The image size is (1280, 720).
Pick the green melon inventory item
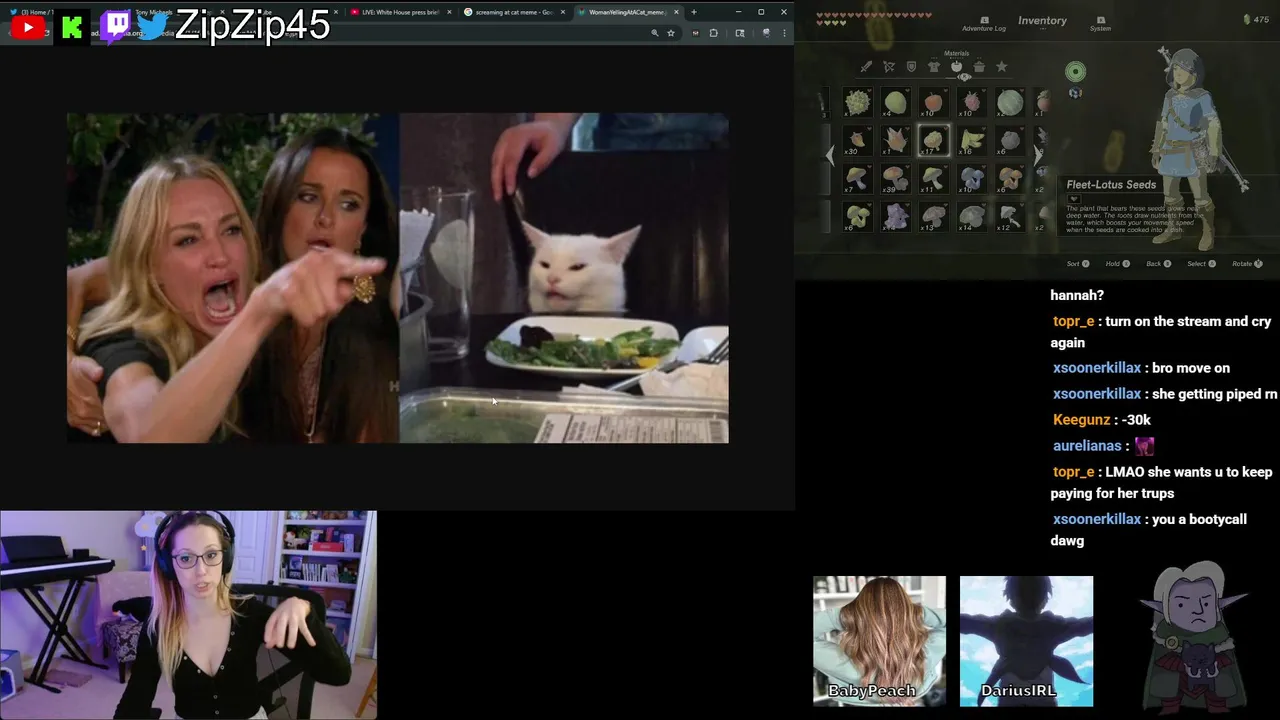1009,102
